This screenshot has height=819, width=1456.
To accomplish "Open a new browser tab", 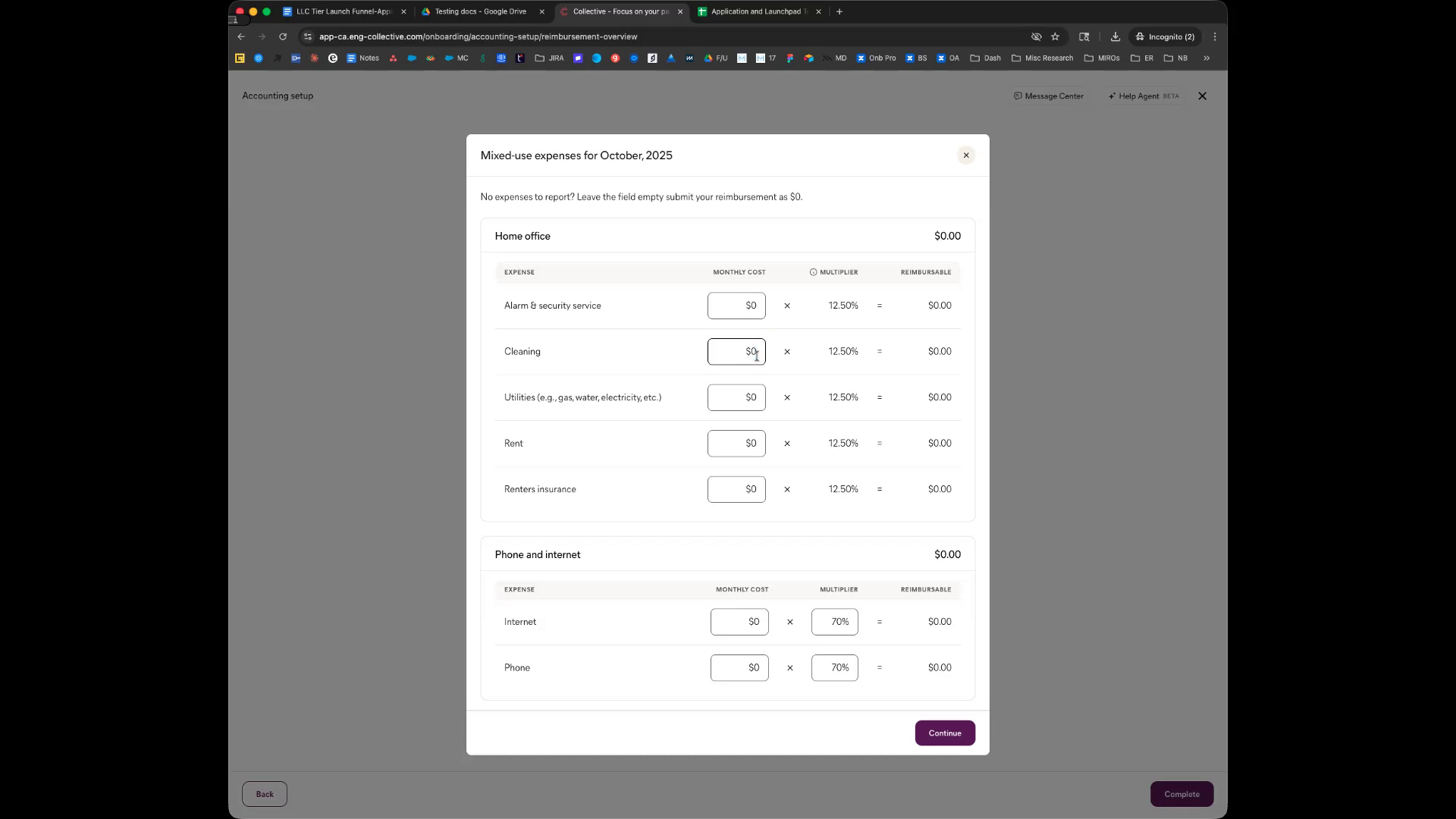I will tap(839, 11).
